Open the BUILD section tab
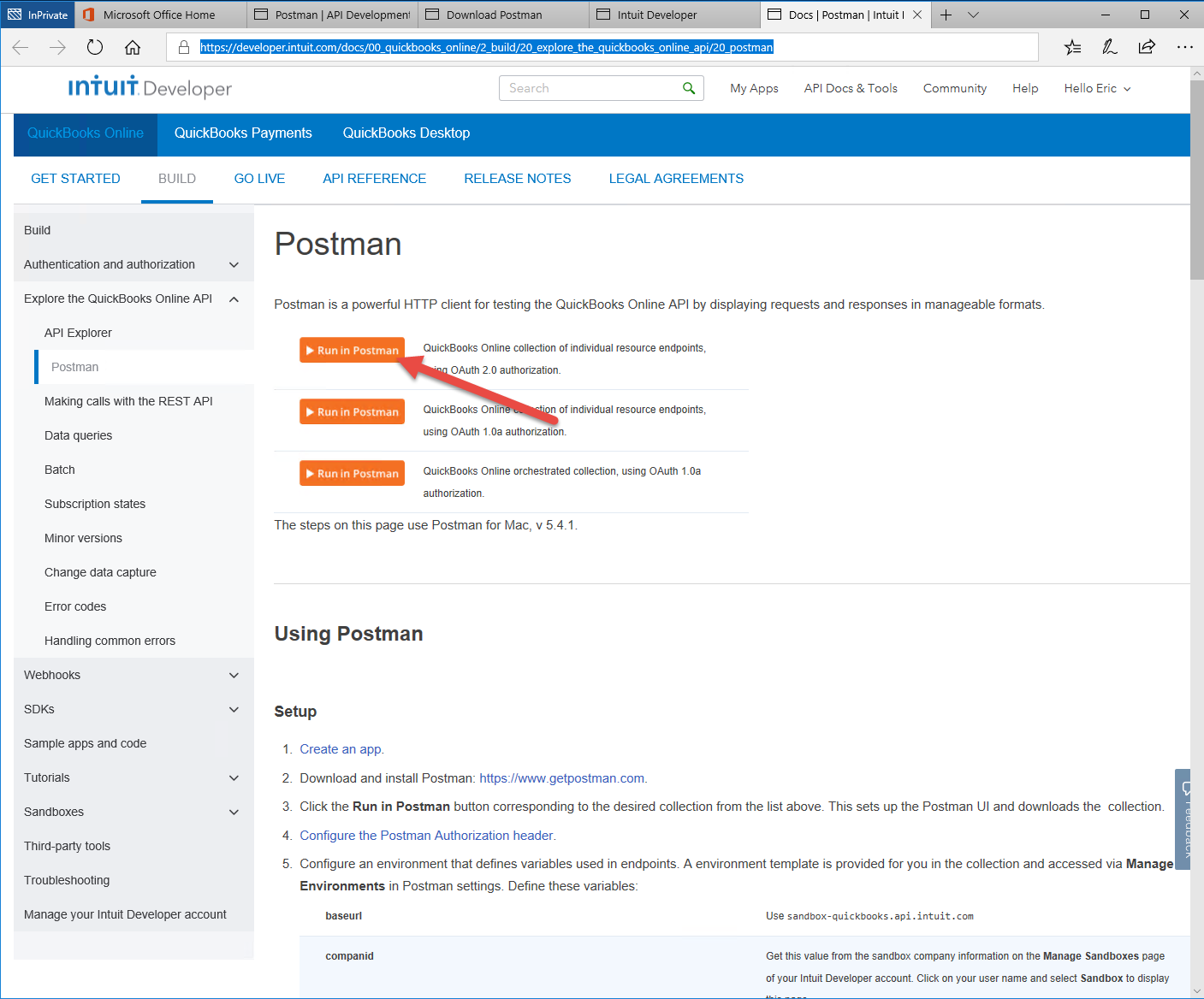Image resolution: width=1204 pixels, height=999 pixels. (177, 179)
